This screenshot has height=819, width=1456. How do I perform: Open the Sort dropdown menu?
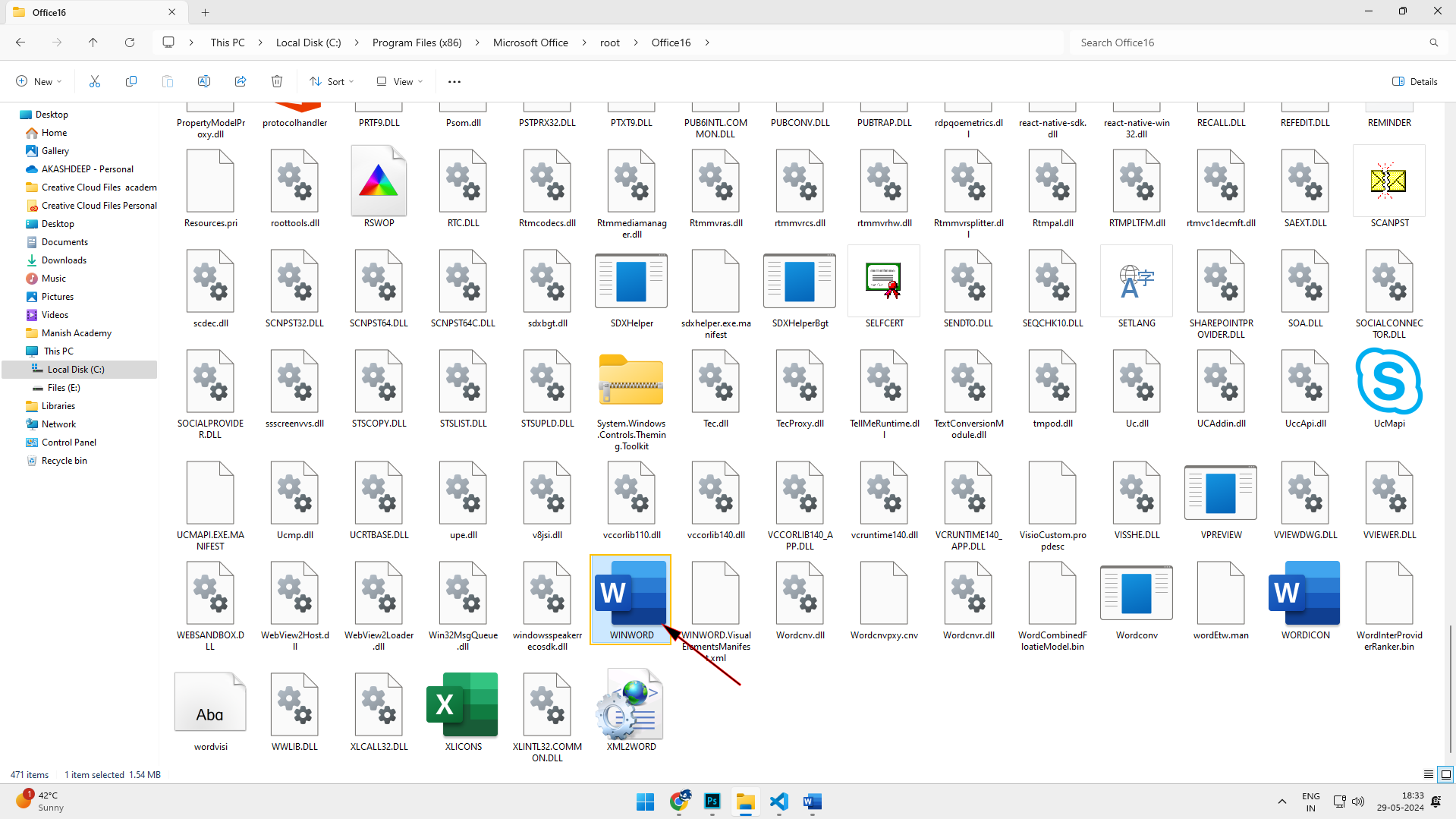332,81
